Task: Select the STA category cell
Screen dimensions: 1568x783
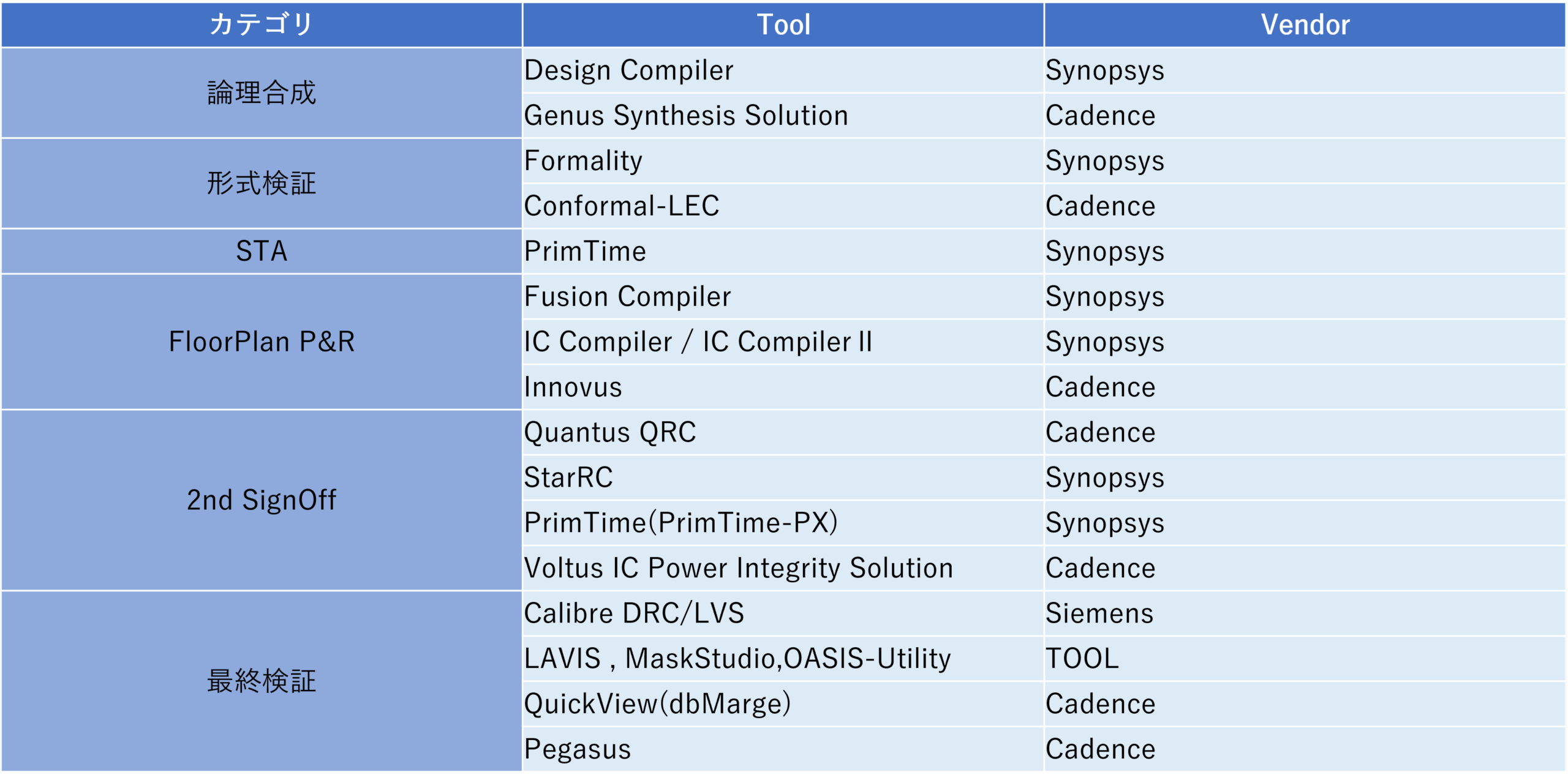Action: [262, 252]
